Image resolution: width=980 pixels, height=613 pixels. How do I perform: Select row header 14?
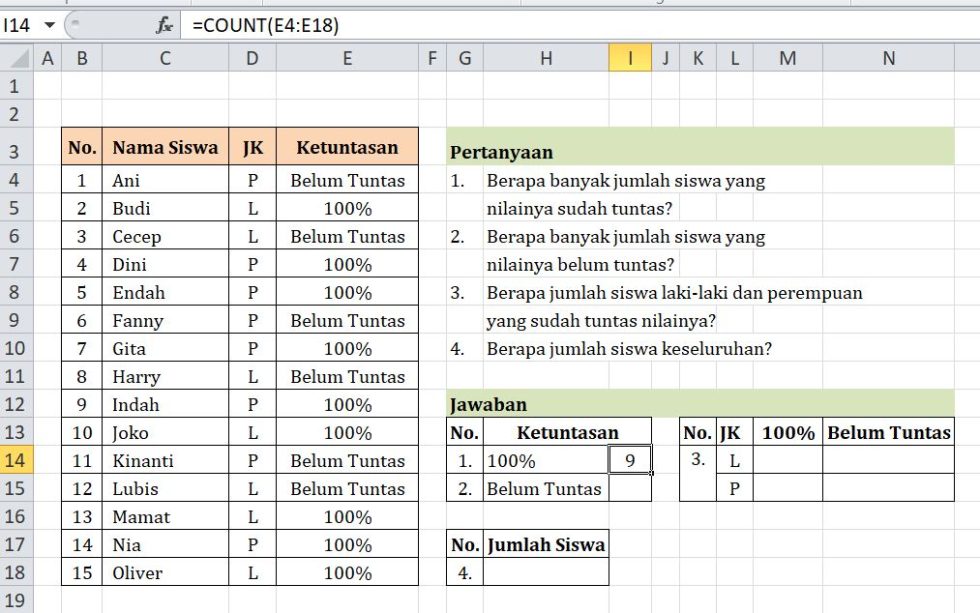(12, 461)
